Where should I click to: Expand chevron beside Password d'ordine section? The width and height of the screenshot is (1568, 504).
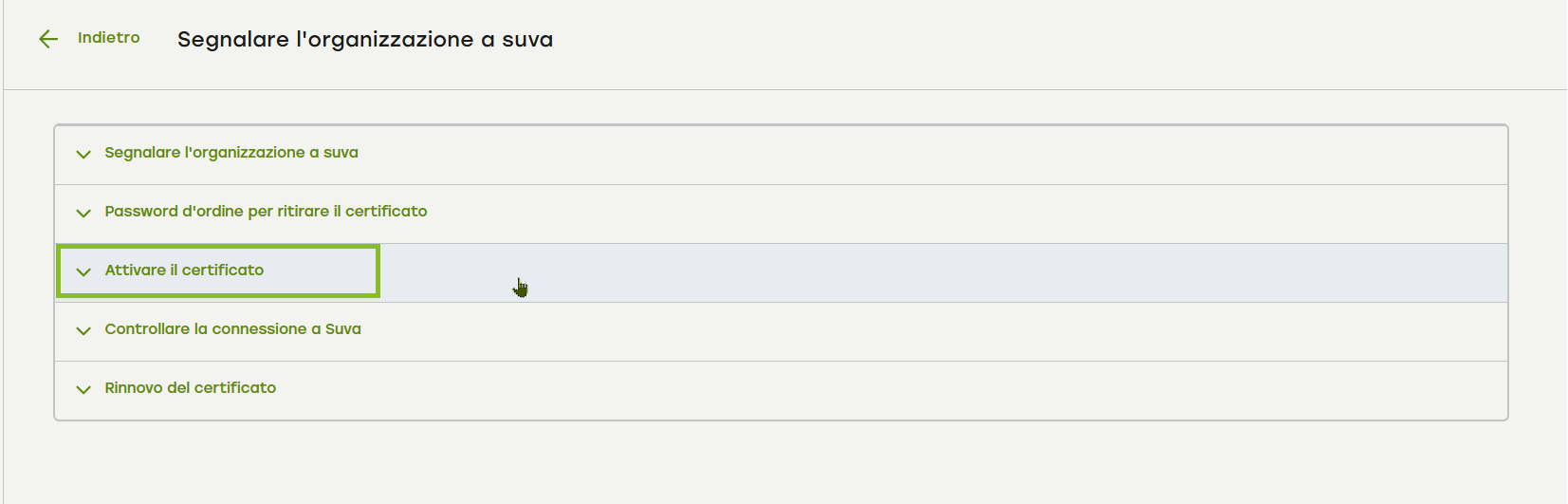[x=83, y=213]
